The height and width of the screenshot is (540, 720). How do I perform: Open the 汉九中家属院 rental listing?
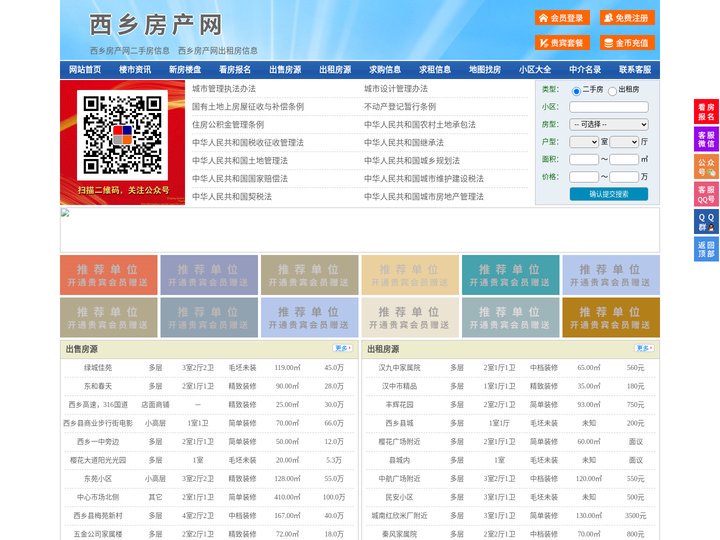click(399, 368)
